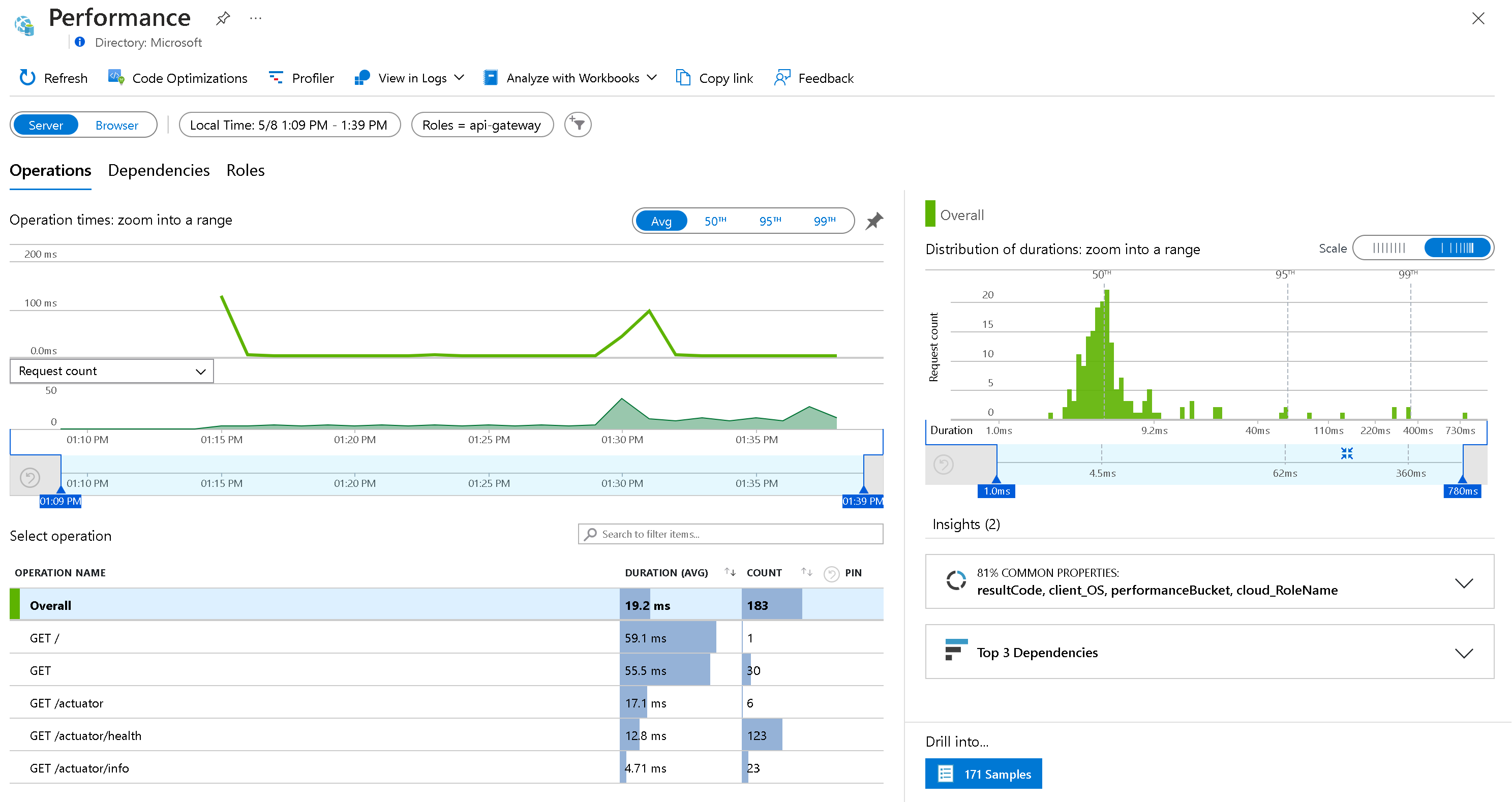Select the GET /actuator operation row

(447, 702)
